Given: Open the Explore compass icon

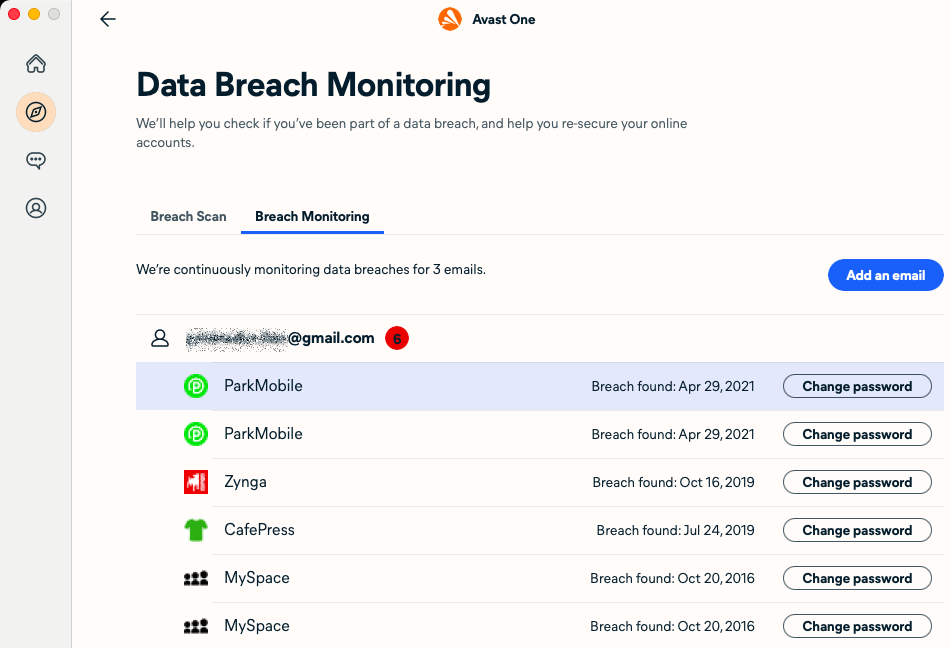Looking at the screenshot, I should [36, 112].
